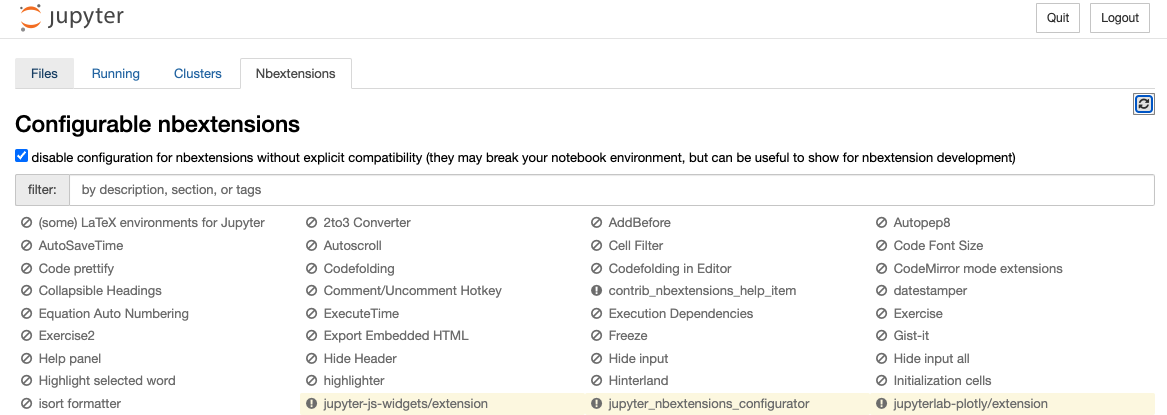The width and height of the screenshot is (1167, 415).
Task: Uncheck the disable configuration compatibility checkbox
Action: click(x=22, y=156)
